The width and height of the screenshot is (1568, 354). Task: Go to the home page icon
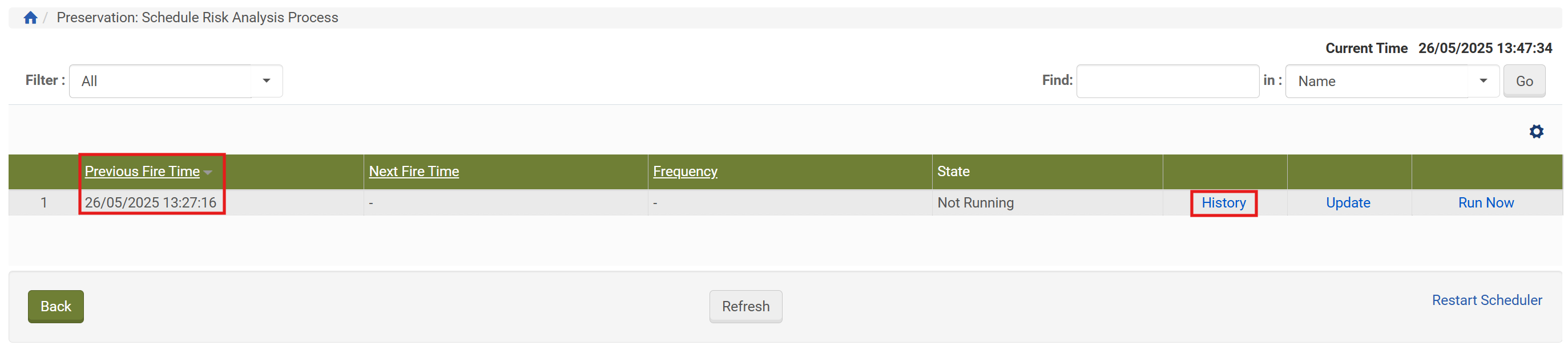[30, 18]
